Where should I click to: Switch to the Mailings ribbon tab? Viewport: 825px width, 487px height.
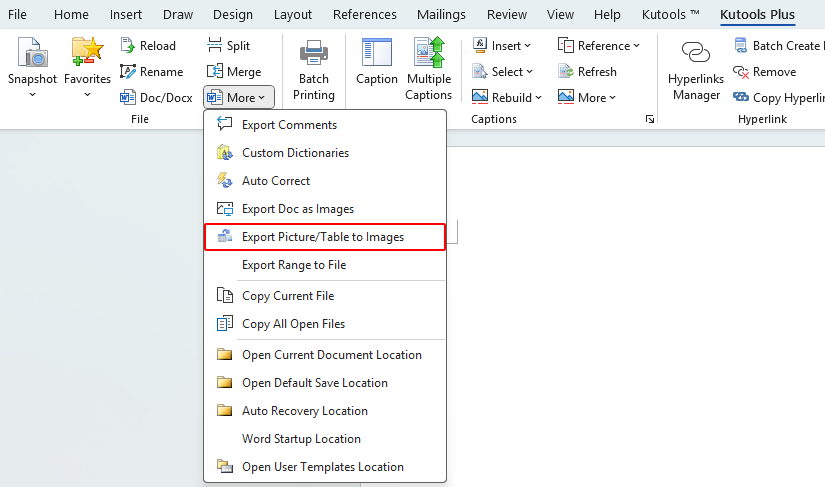pos(442,15)
